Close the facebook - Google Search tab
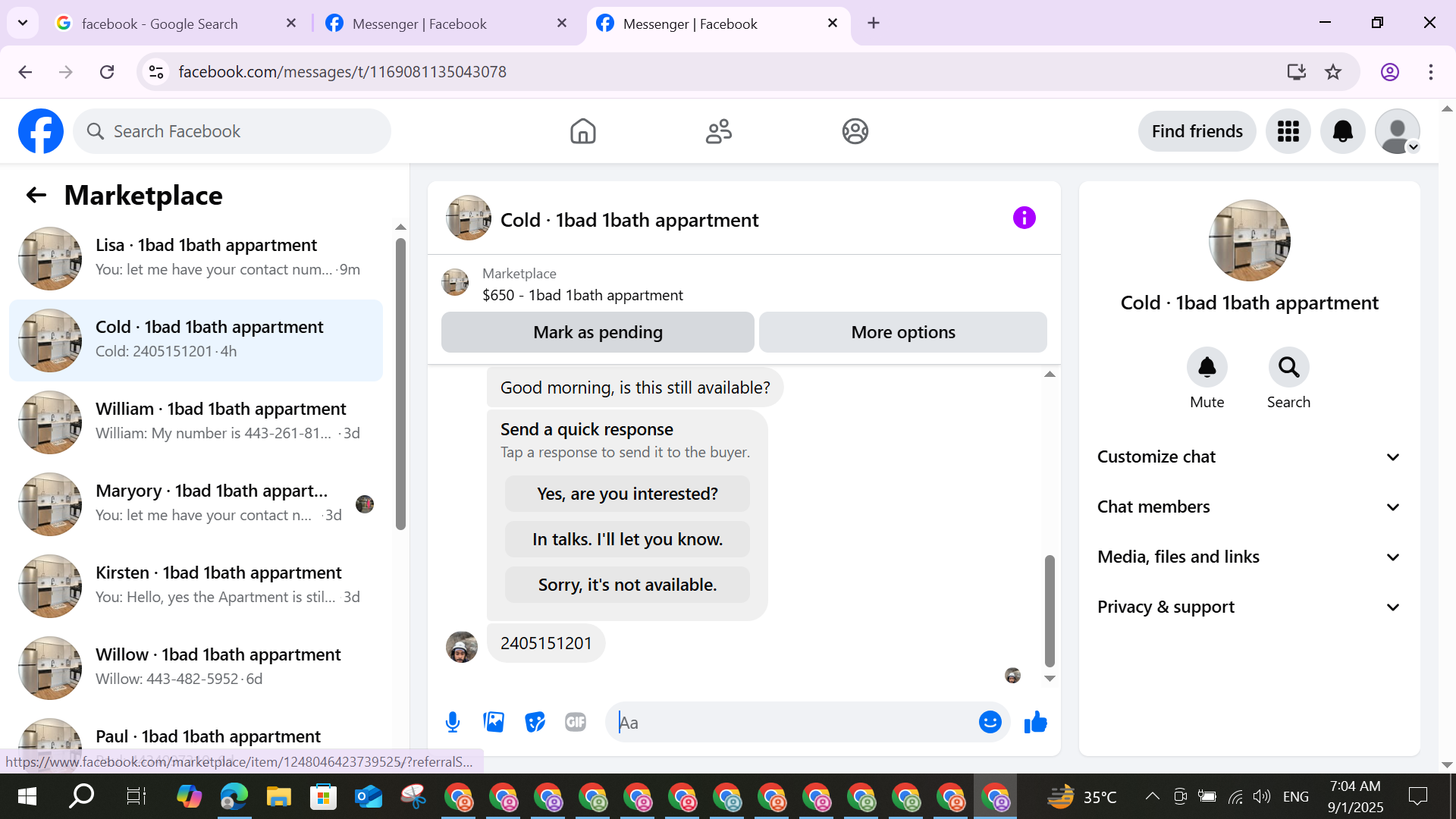The height and width of the screenshot is (819, 1456). click(291, 24)
